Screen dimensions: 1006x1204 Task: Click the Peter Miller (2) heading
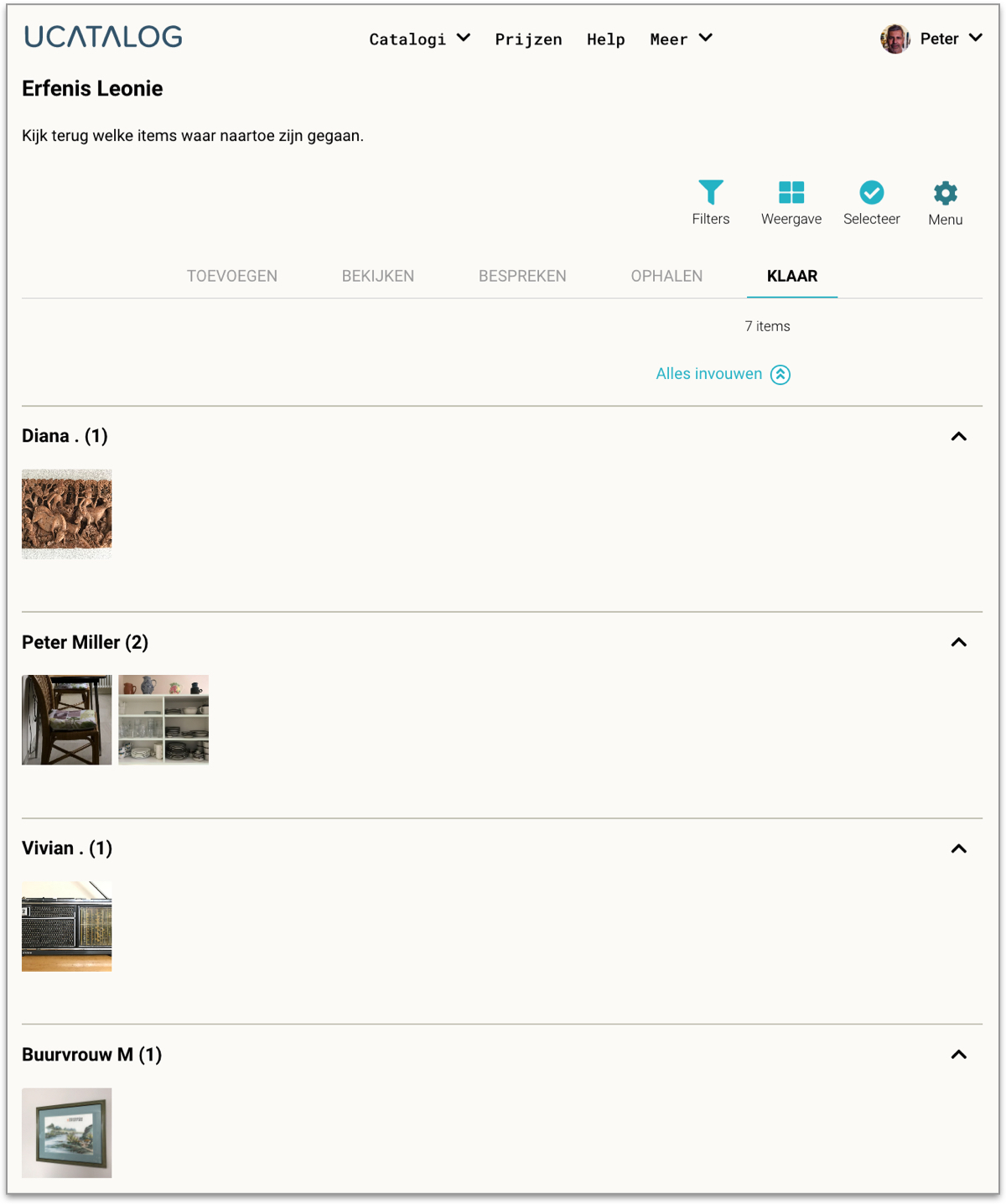tap(85, 642)
